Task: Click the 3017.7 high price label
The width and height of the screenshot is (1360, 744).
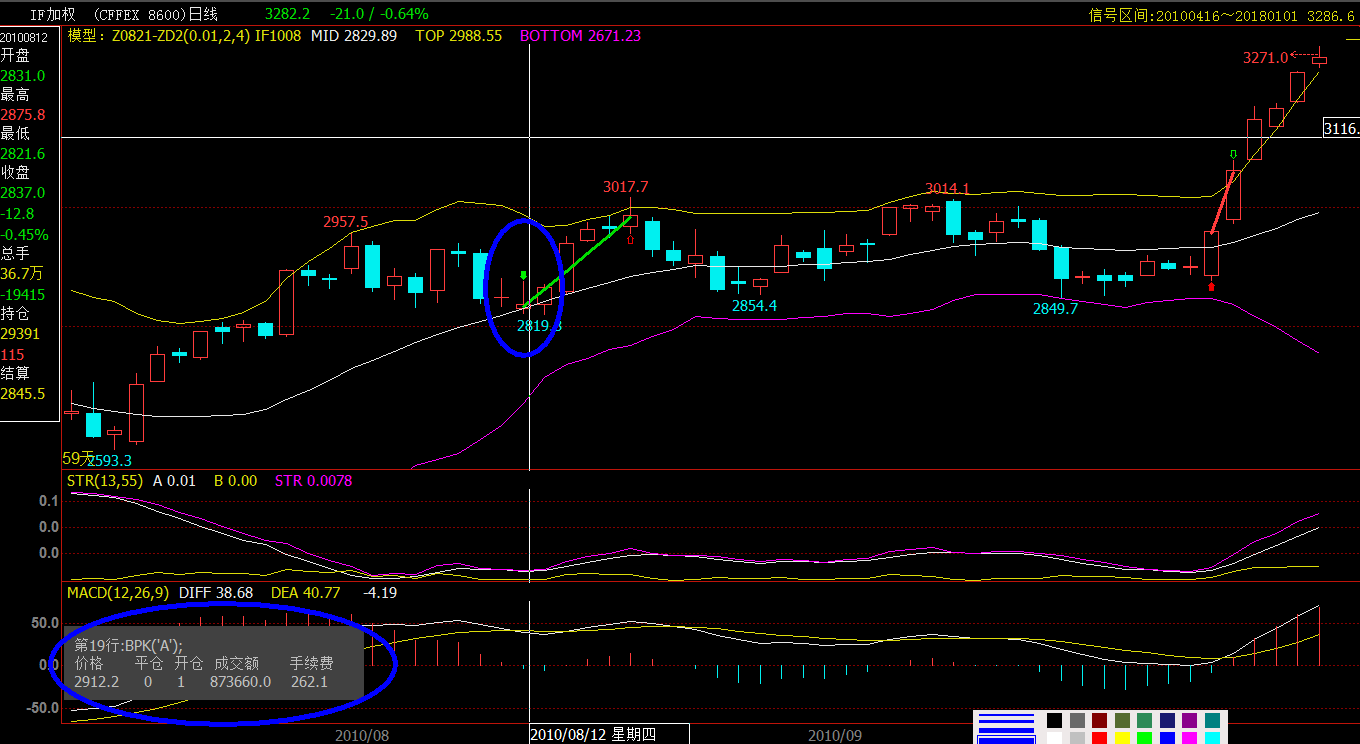Action: [x=625, y=187]
